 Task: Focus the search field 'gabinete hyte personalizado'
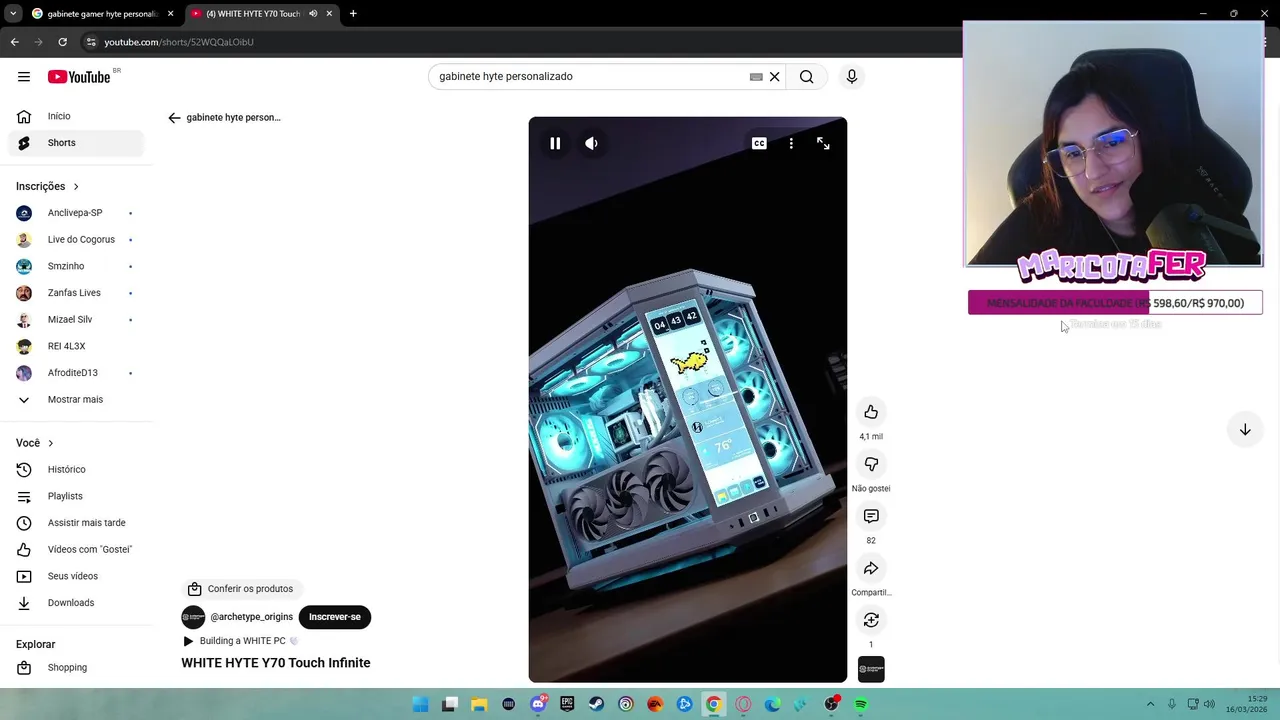(x=590, y=77)
